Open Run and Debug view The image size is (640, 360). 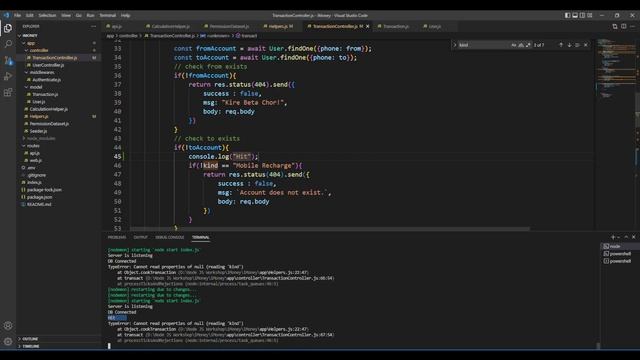tap(8, 76)
